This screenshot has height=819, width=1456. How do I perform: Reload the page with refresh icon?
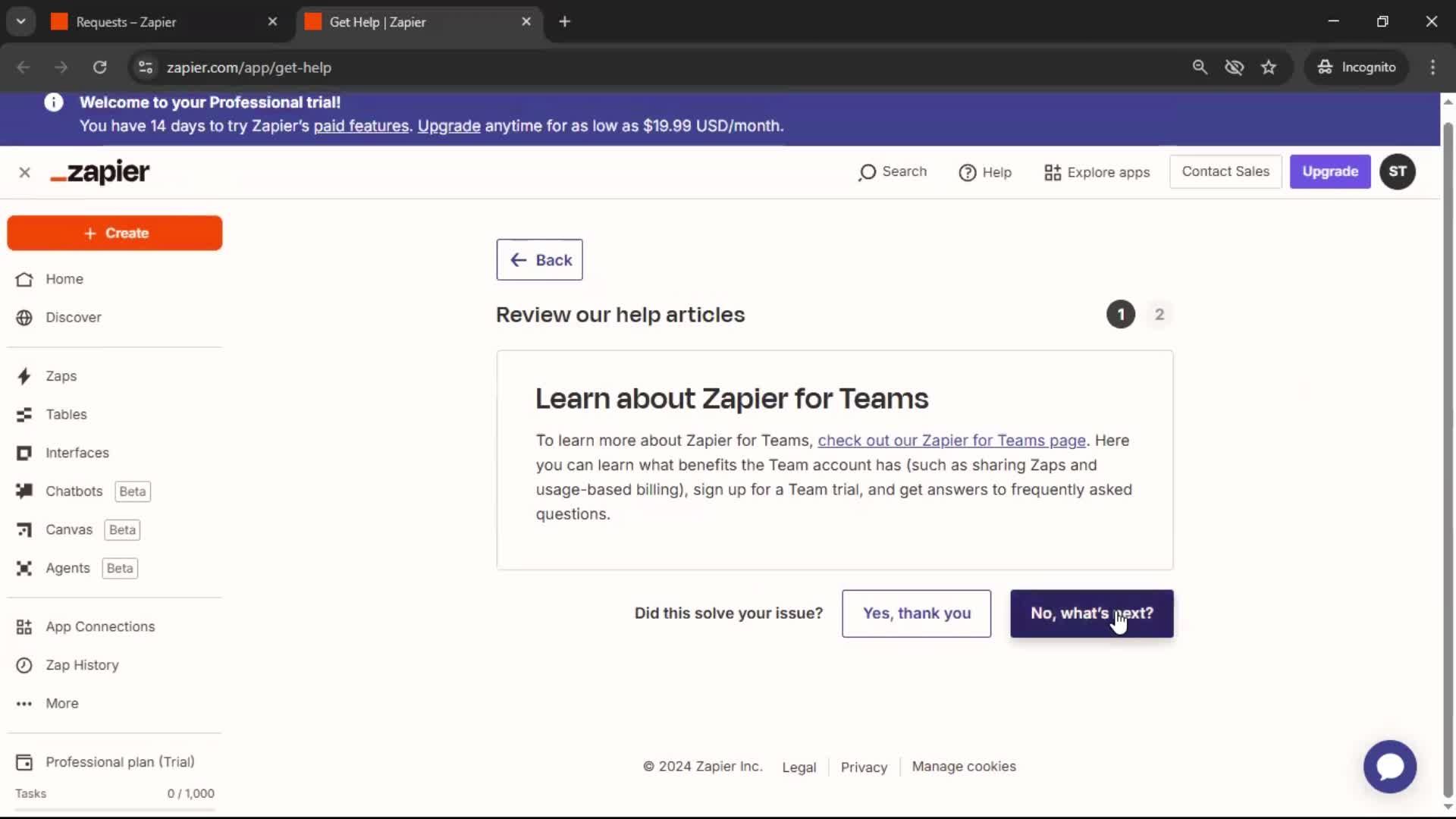pos(99,67)
